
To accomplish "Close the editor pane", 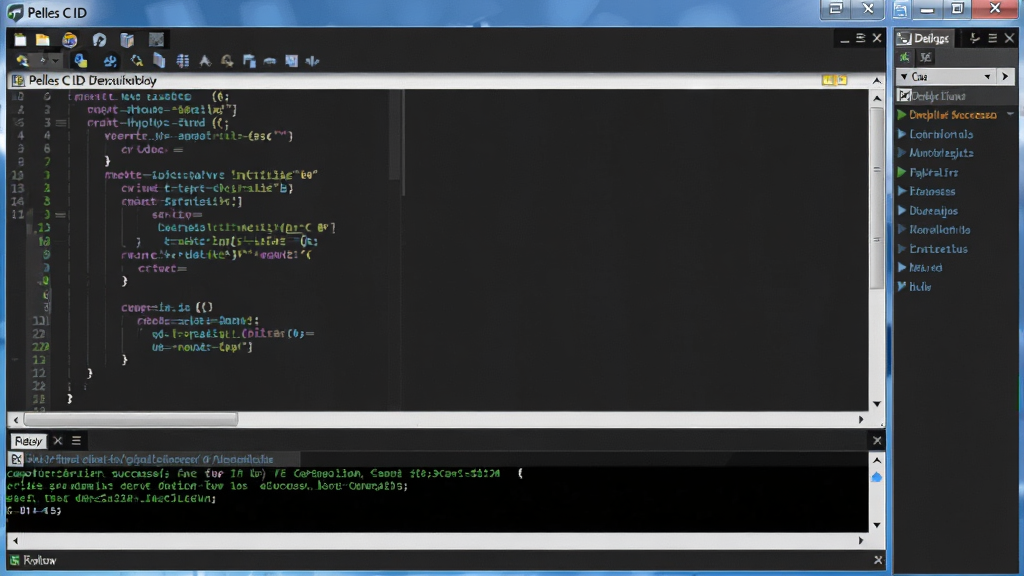I will (877, 39).
